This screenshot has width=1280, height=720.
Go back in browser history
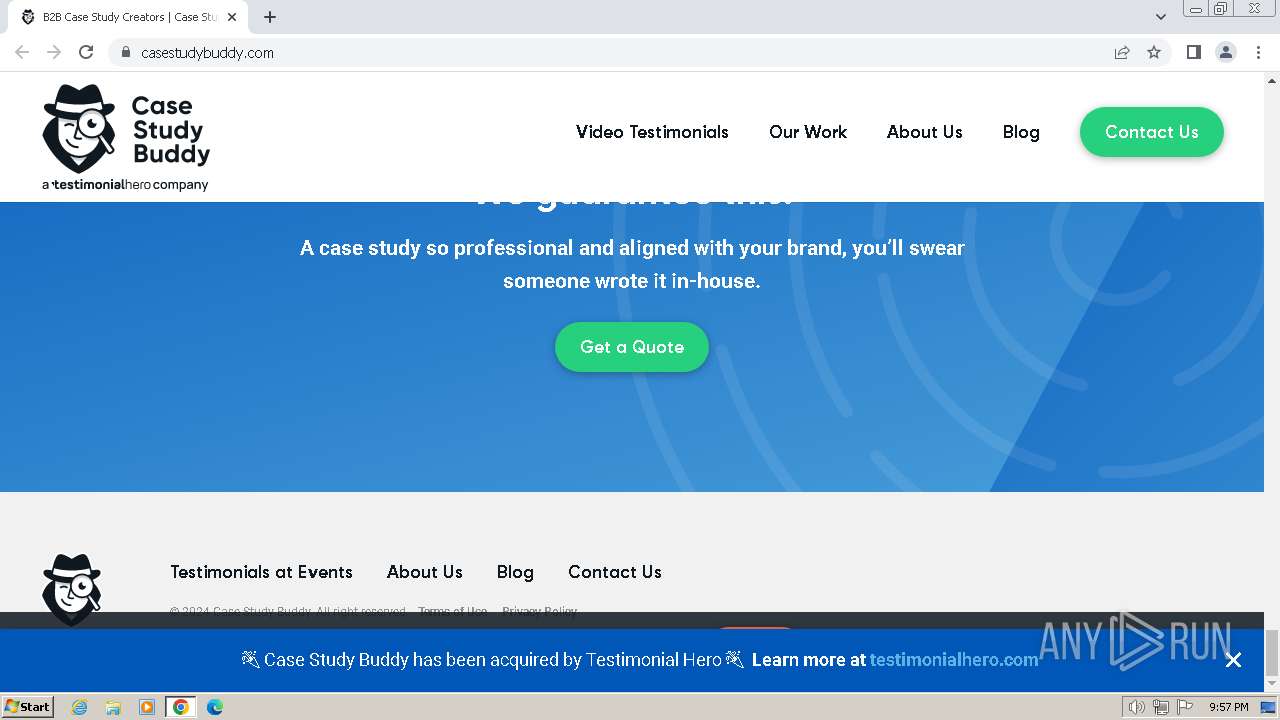pos(22,52)
